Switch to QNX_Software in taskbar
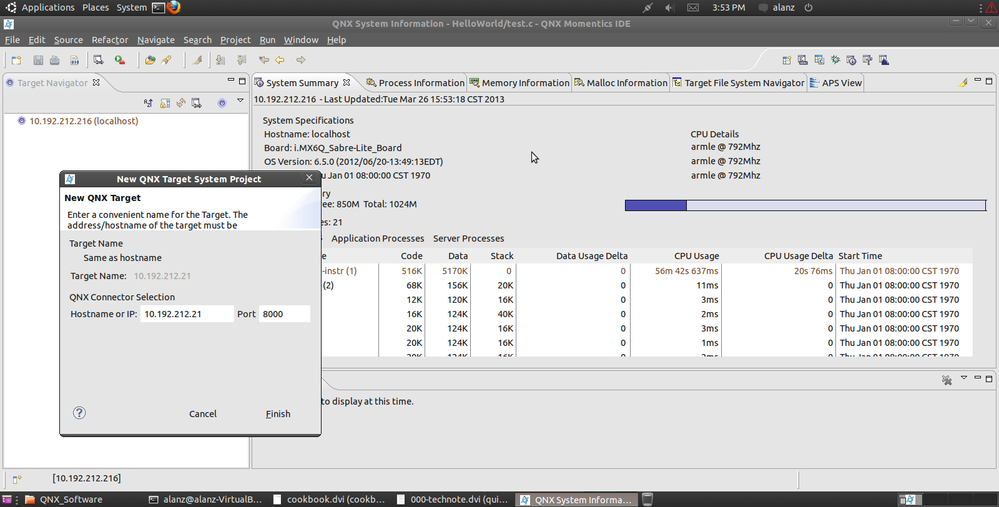This screenshot has width=999, height=507. tap(64, 499)
